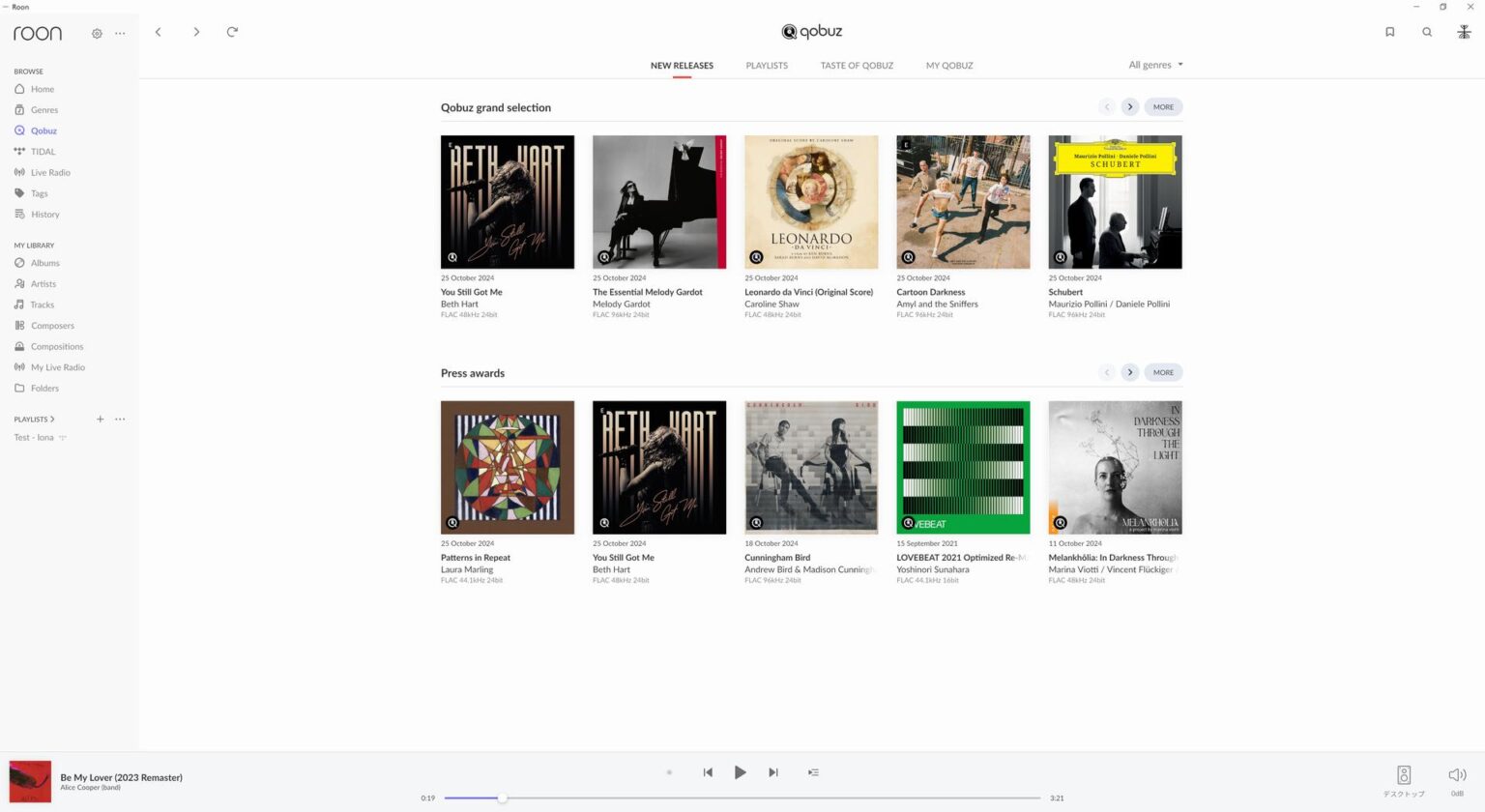Select TIDAL in the Browse sidebar

43,151
